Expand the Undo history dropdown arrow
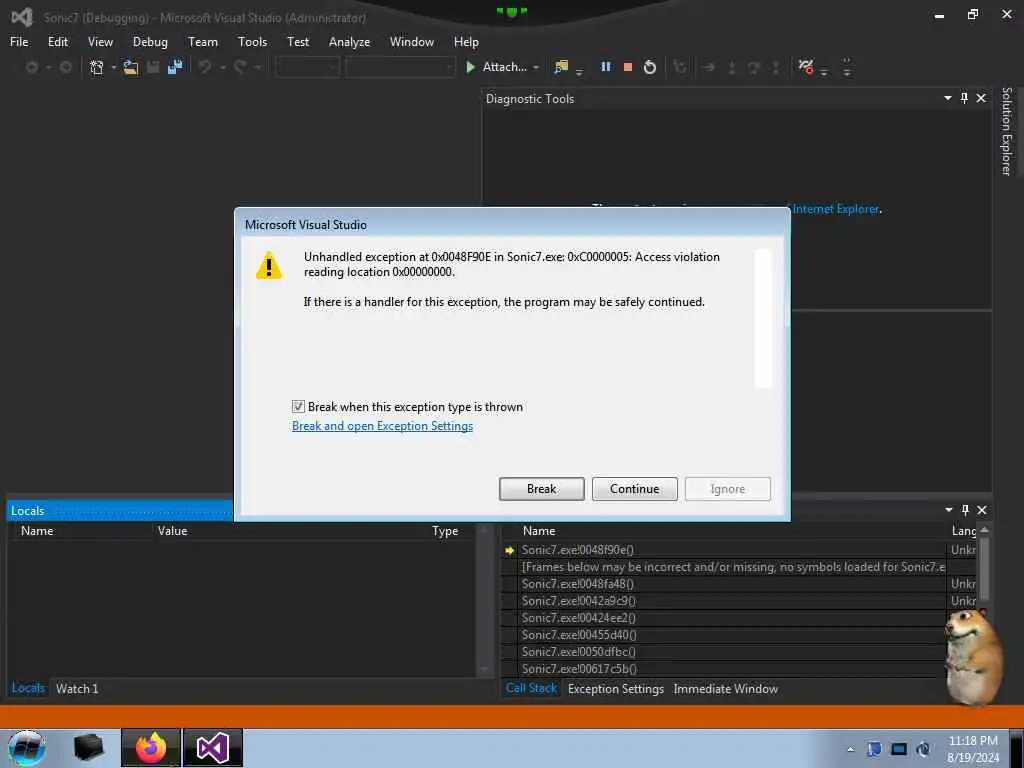Screen dimensions: 1024x768 (x=223, y=67)
